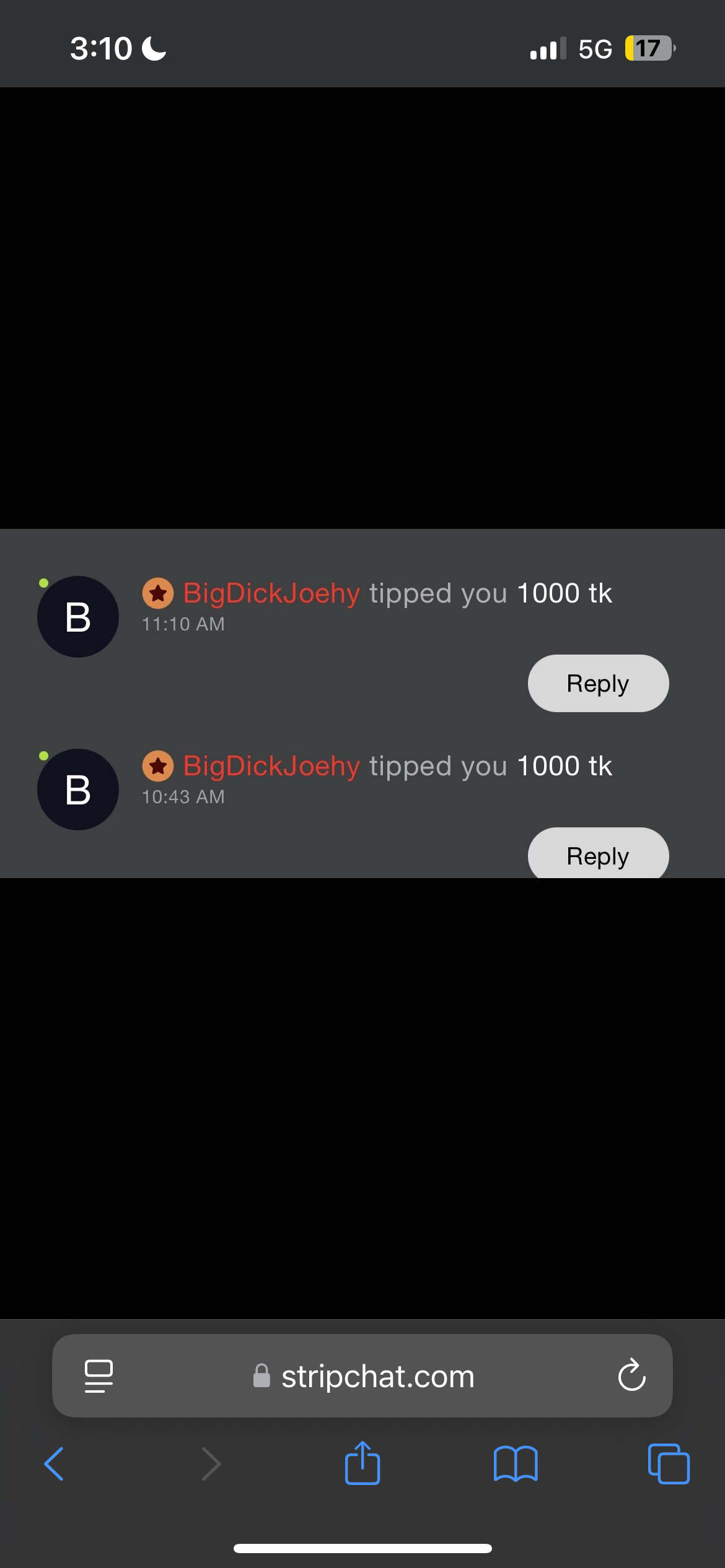Open BigDickJoehy username in 11:10 AM message
Image resolution: width=725 pixels, height=1568 pixels.
point(271,593)
